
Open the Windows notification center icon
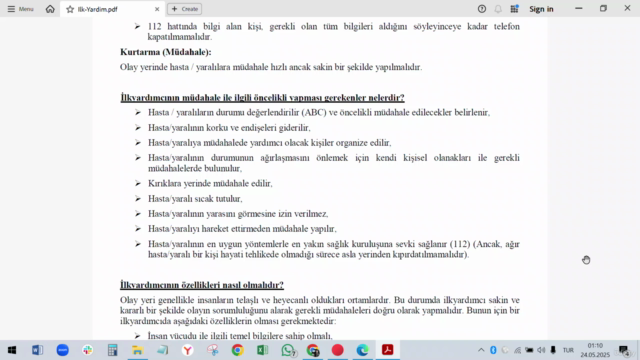pyautogui.click(x=624, y=351)
